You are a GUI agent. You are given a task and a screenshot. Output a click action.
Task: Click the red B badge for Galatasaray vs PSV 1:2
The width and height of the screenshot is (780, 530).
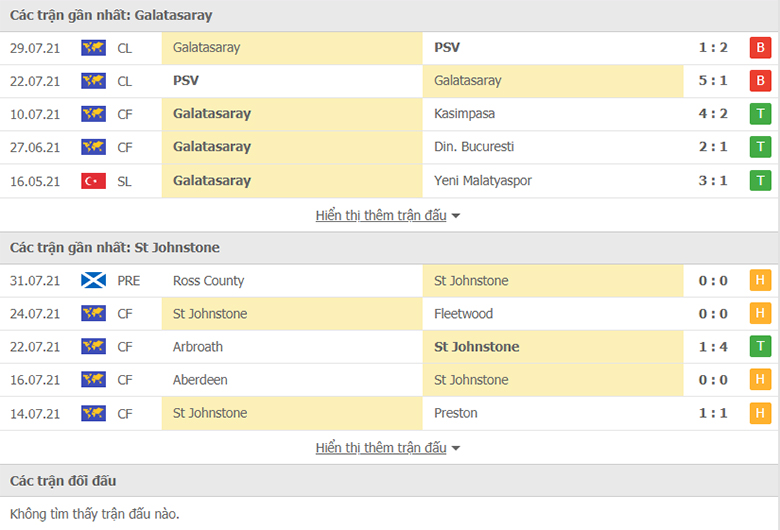tap(760, 48)
